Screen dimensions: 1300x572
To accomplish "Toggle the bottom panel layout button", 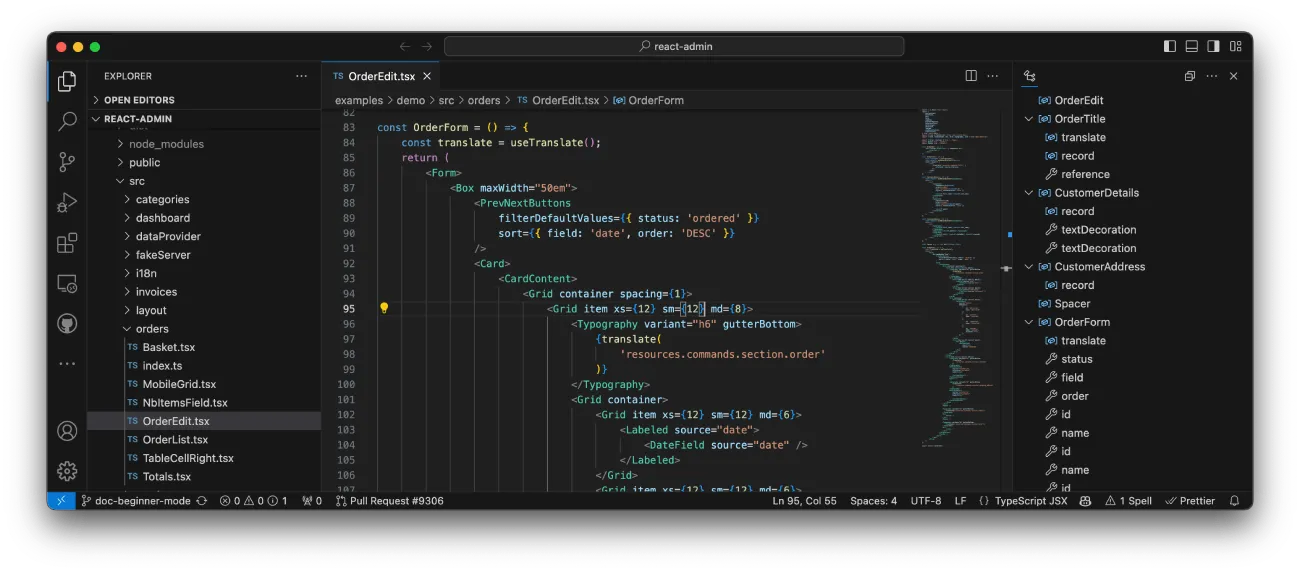I will (x=1191, y=46).
